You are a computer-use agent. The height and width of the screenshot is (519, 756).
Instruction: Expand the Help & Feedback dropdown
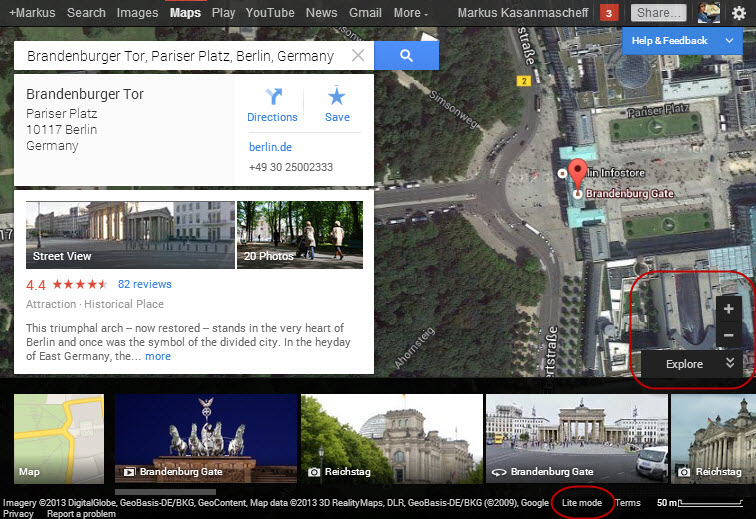[x=681, y=41]
